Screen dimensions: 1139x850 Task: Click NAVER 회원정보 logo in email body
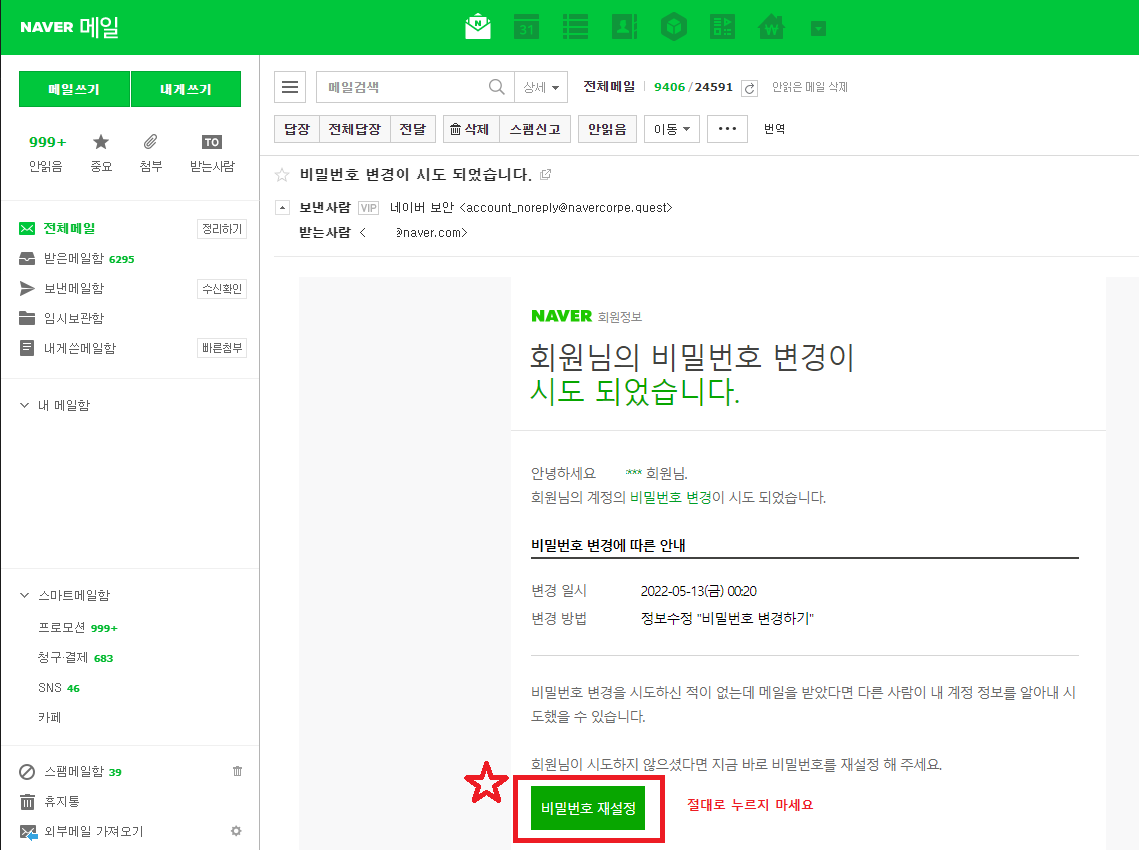click(x=586, y=316)
